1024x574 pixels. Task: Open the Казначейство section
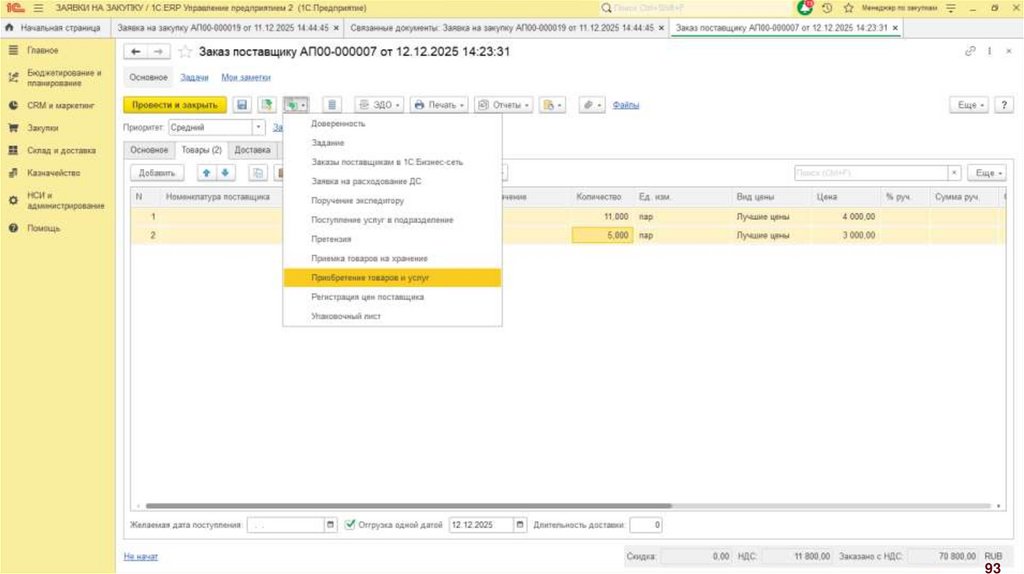(54, 173)
